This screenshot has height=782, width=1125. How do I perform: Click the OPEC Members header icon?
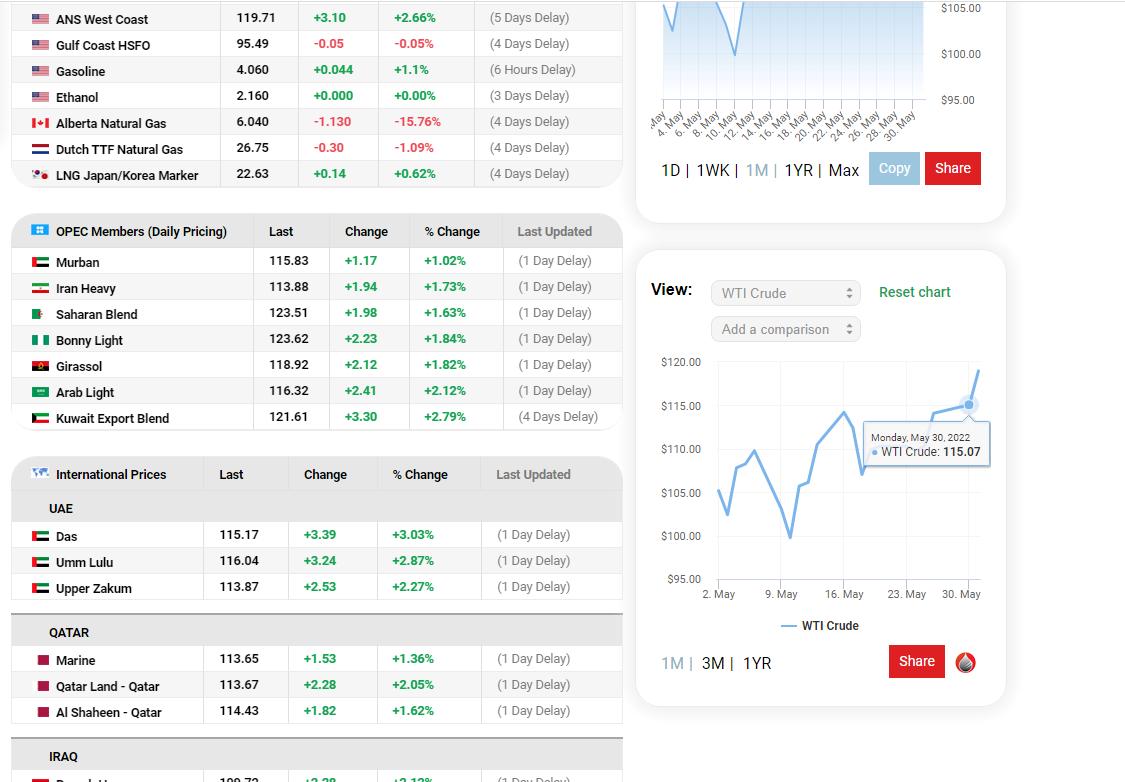tap(40, 230)
